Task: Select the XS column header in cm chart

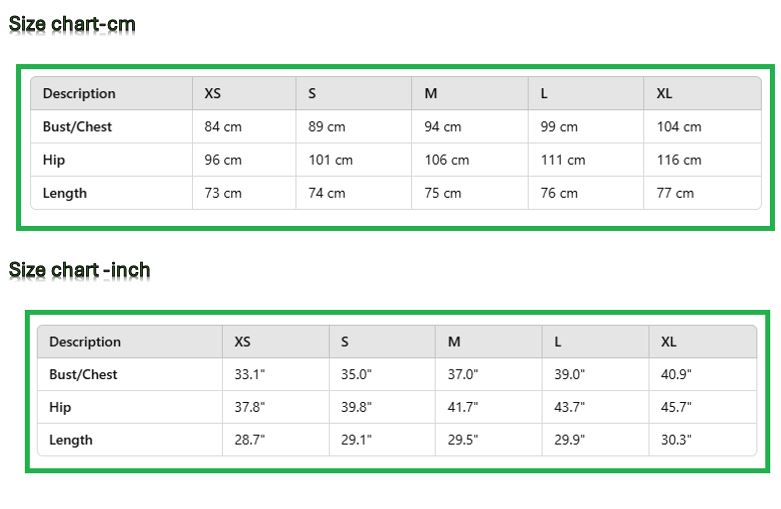Action: (213, 94)
